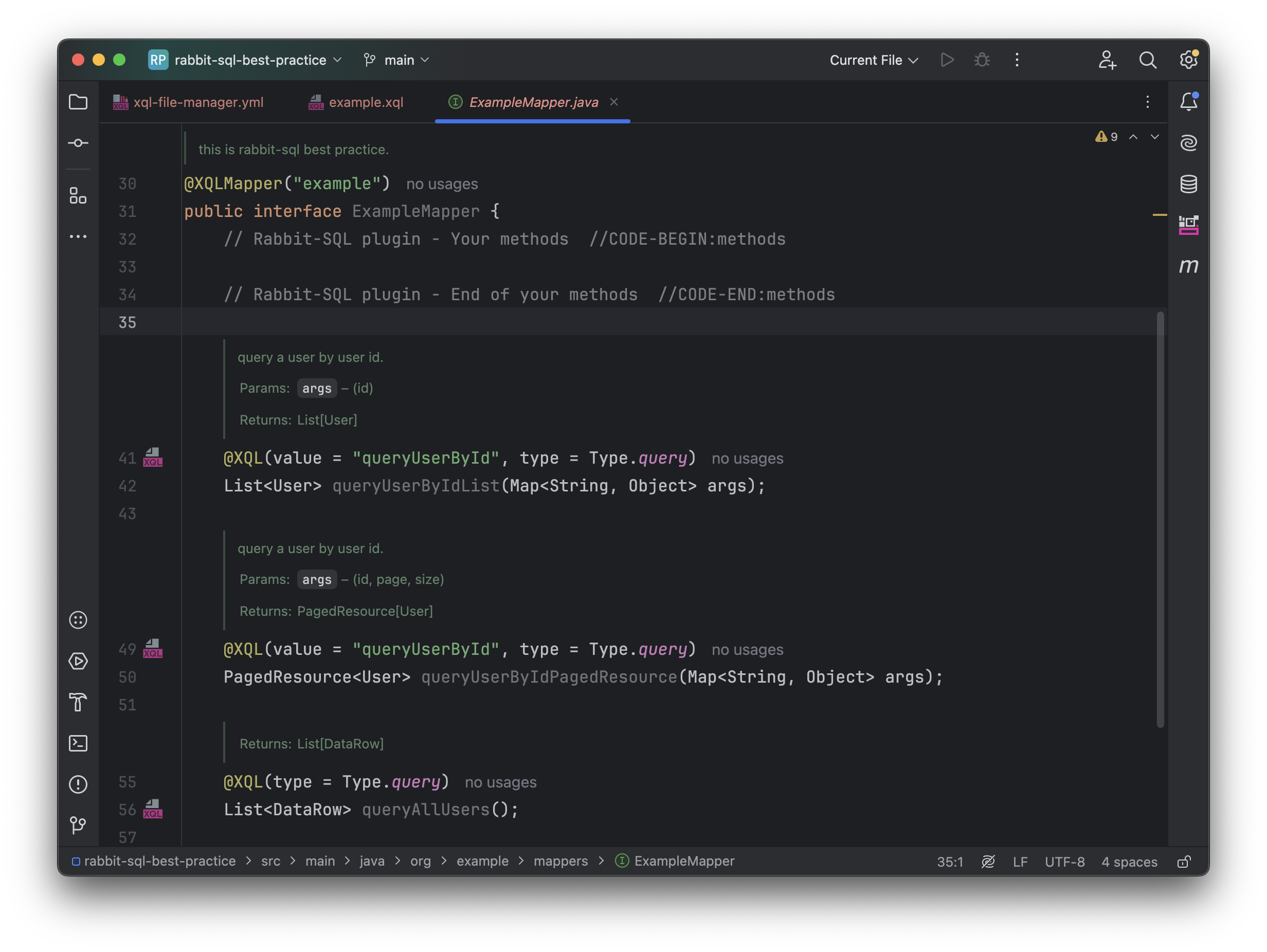Open the Services tool window icon
Screen dimensions: 1267x952
tap(78, 620)
